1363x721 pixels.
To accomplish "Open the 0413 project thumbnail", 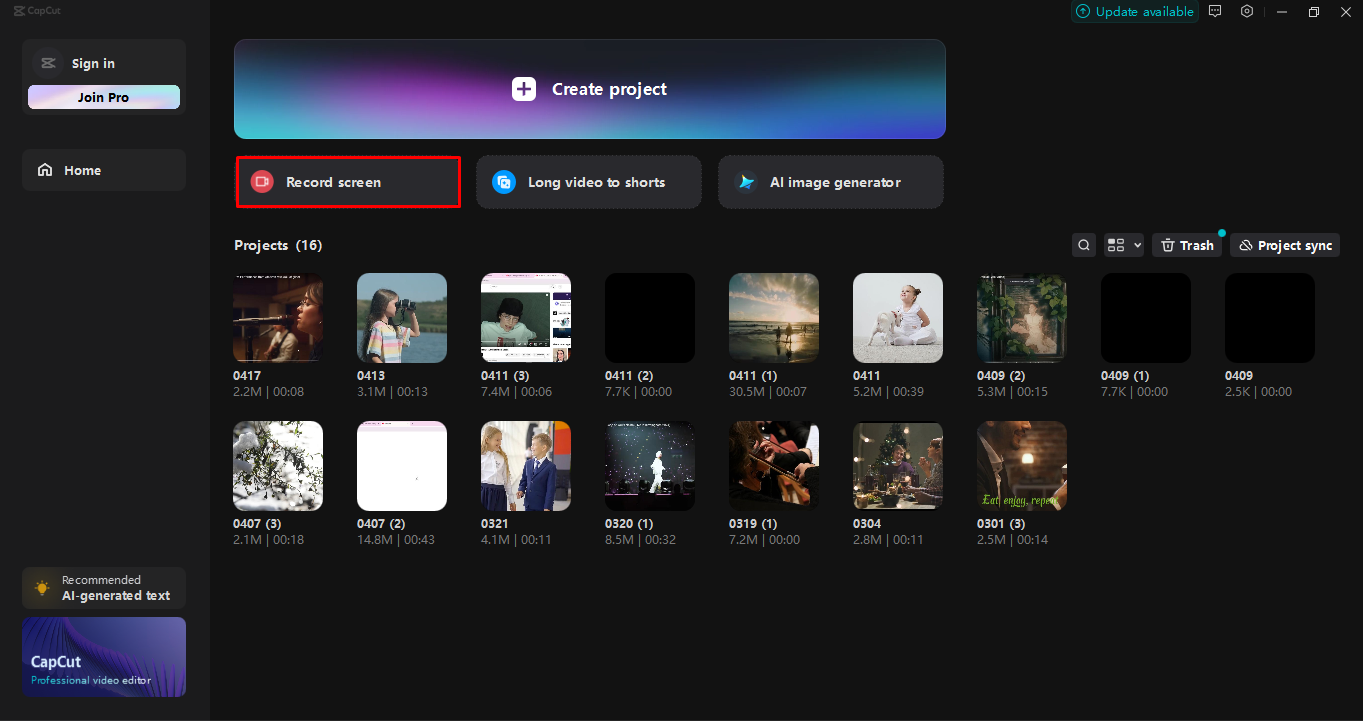I will point(402,317).
